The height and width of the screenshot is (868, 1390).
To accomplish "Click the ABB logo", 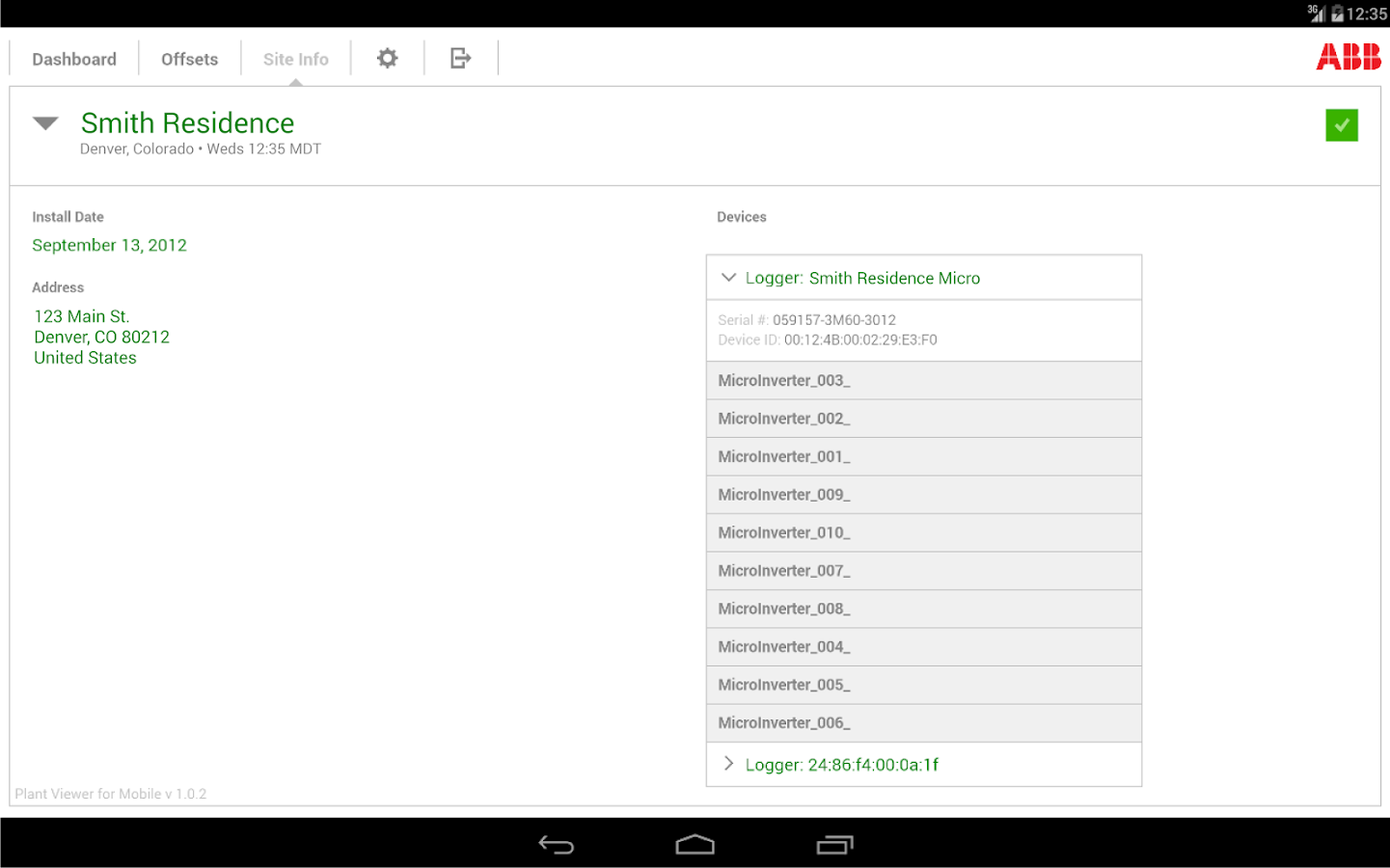I will tap(1348, 57).
